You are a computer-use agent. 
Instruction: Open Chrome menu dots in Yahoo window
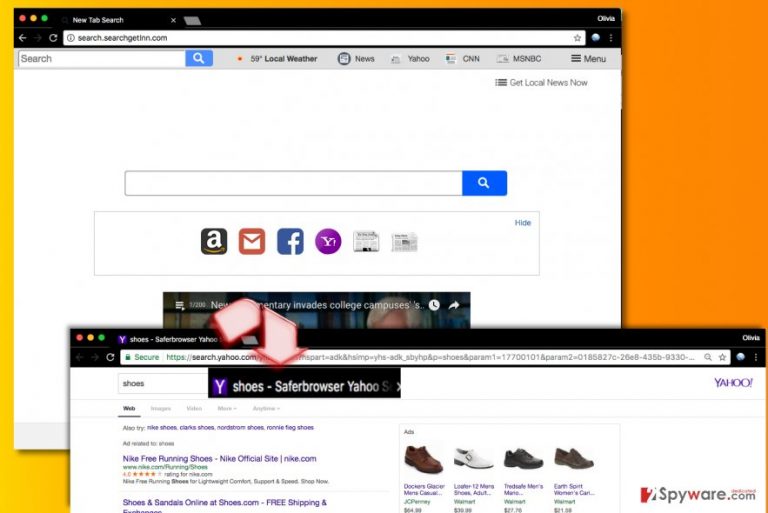tap(756, 357)
